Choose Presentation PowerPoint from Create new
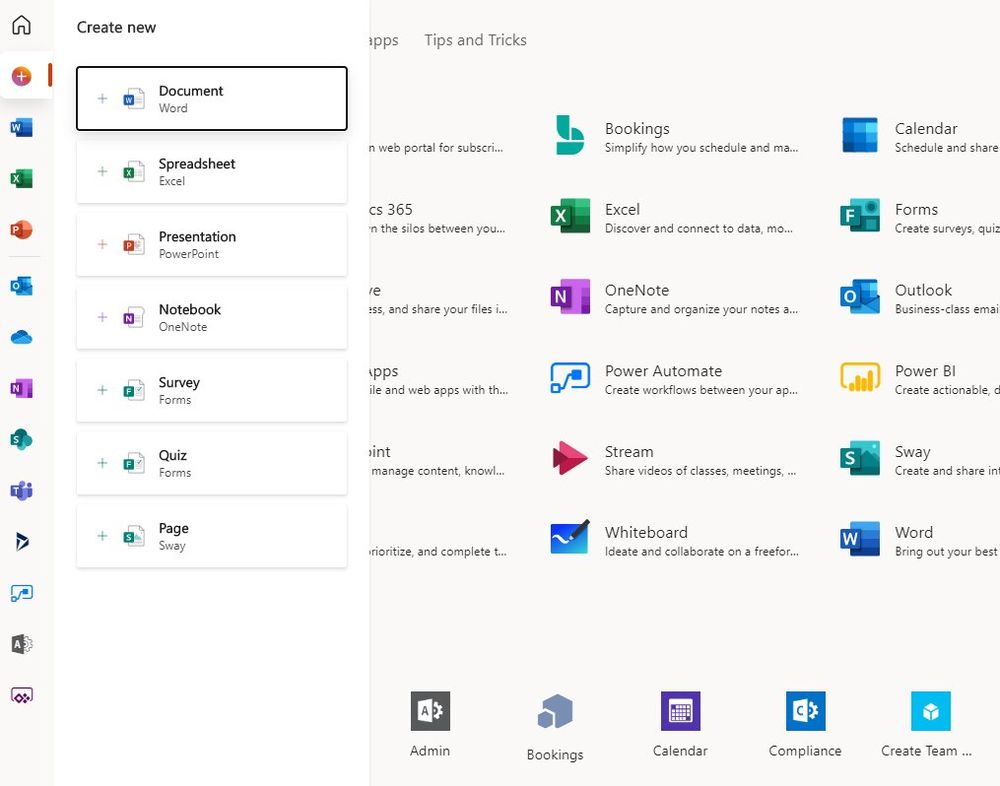 coord(211,245)
